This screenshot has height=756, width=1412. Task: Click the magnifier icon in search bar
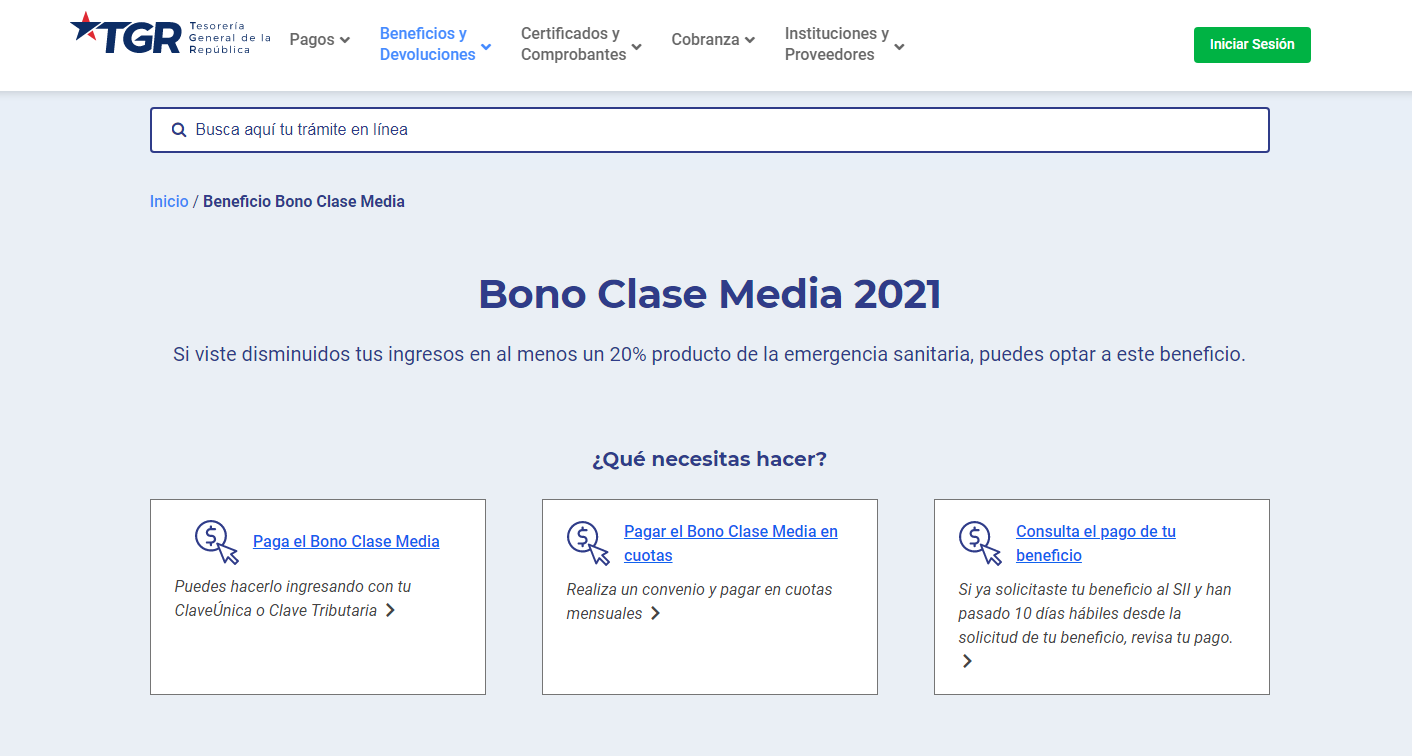pos(179,130)
